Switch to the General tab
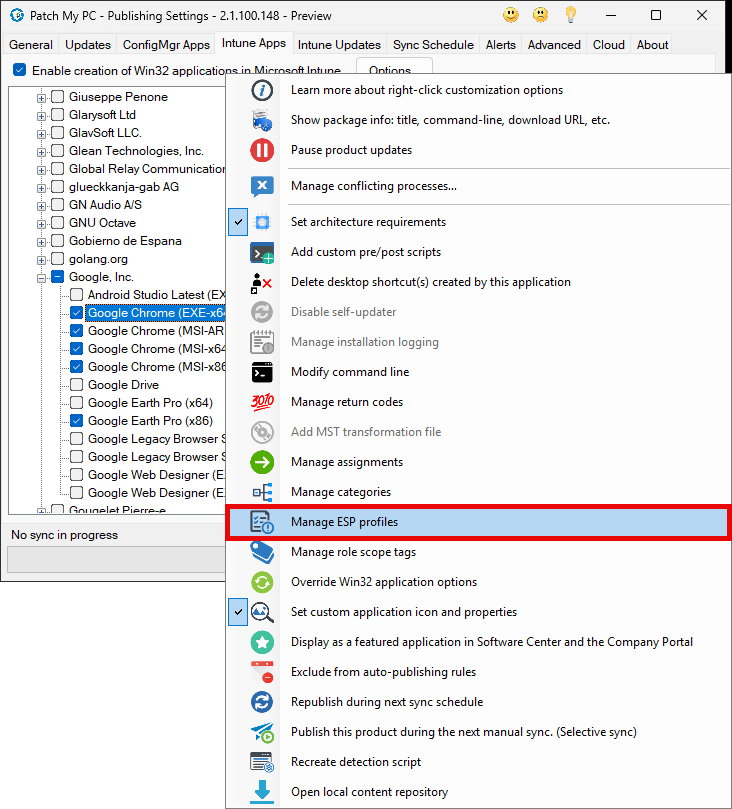Screen dimensions: 732x809 tap(31, 45)
